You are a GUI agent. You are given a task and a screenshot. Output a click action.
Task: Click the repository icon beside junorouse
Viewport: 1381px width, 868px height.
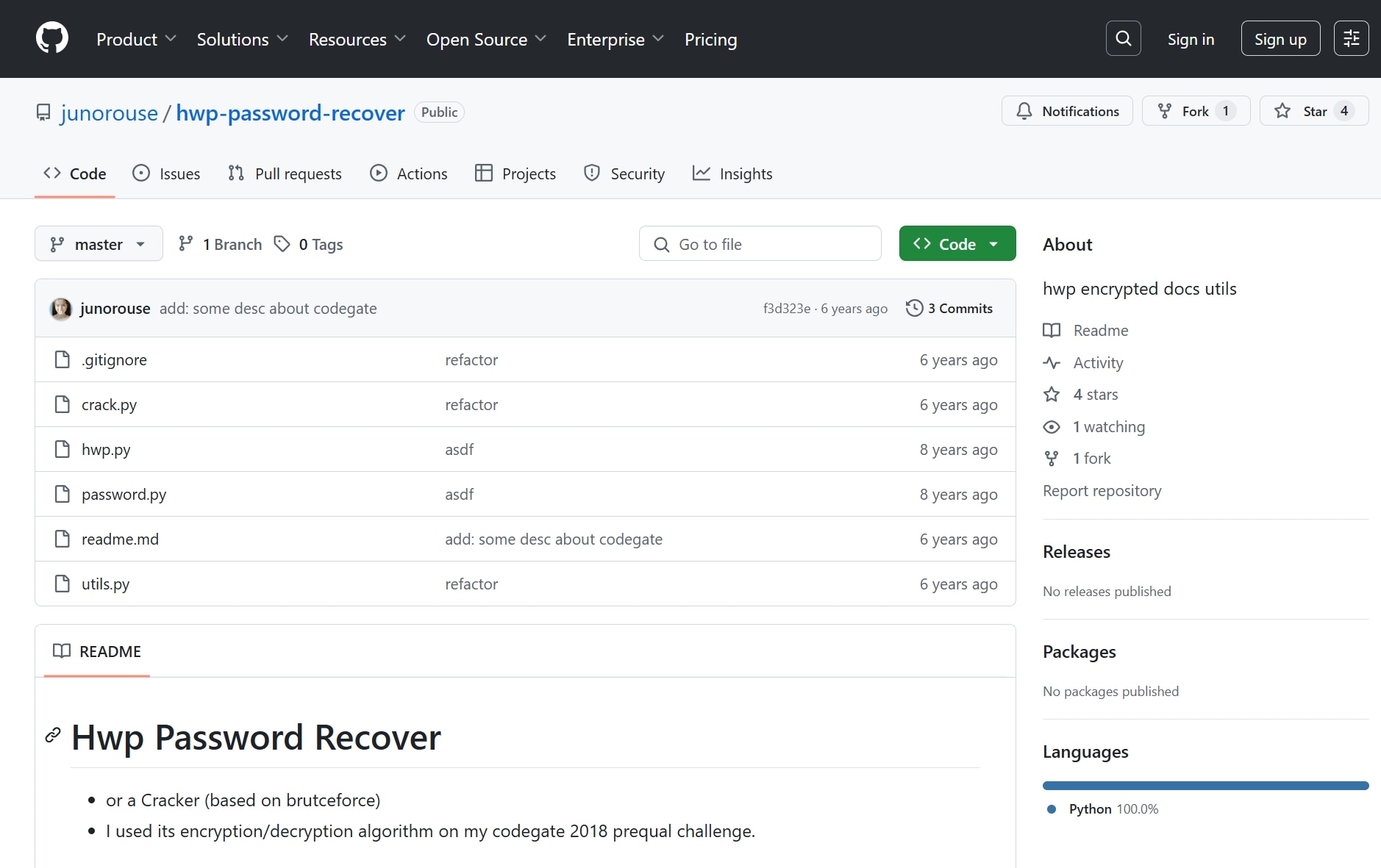43,112
